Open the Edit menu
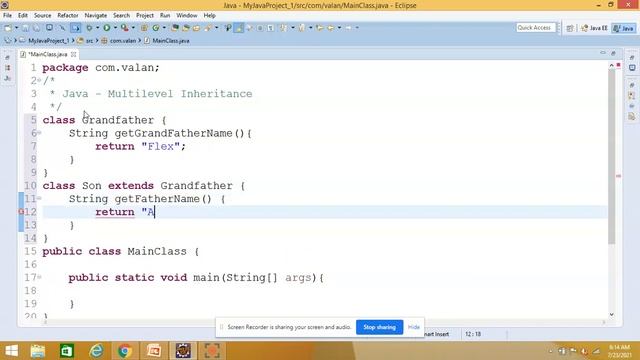 23,16
